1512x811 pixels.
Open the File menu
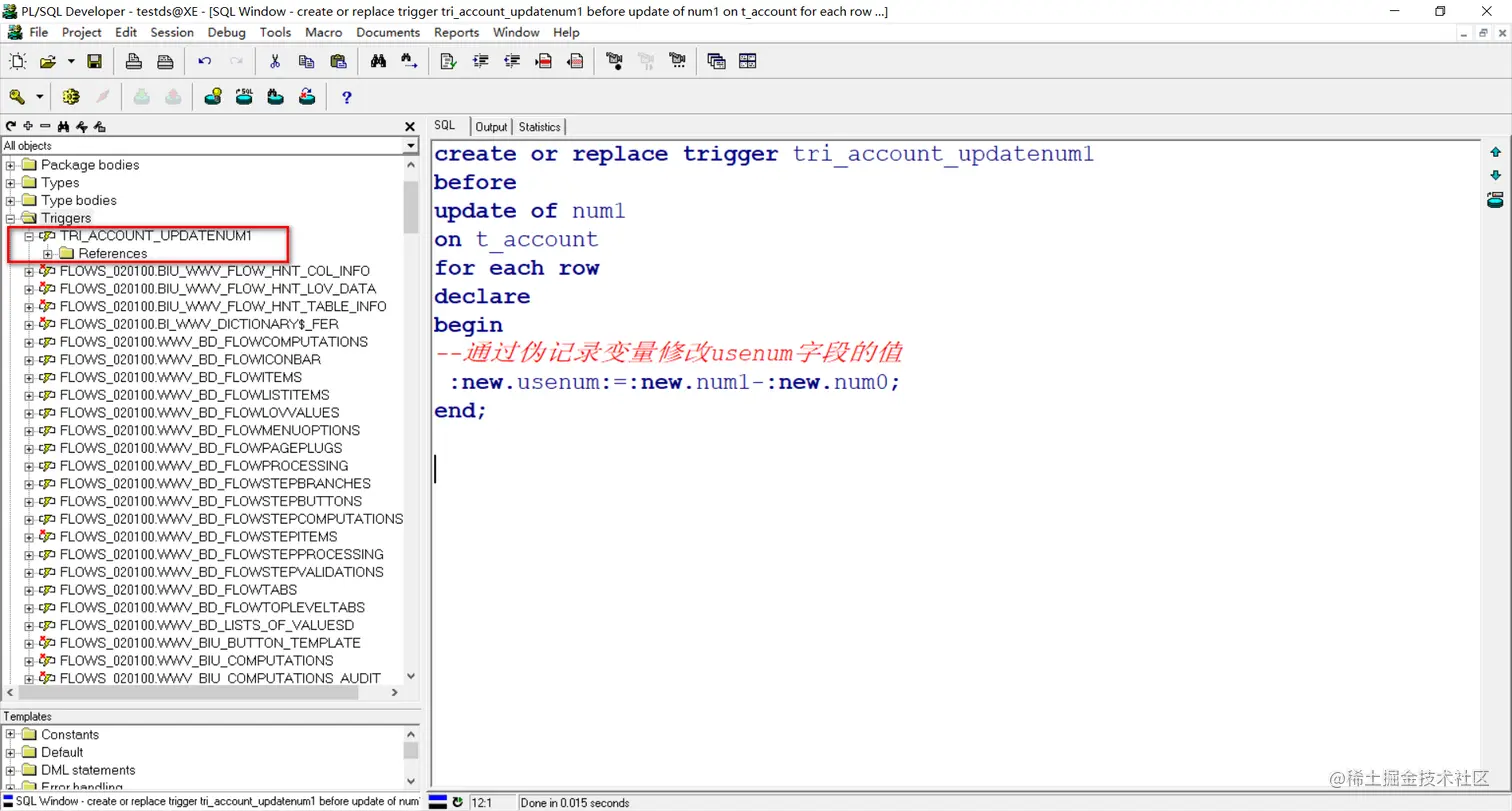click(x=39, y=32)
